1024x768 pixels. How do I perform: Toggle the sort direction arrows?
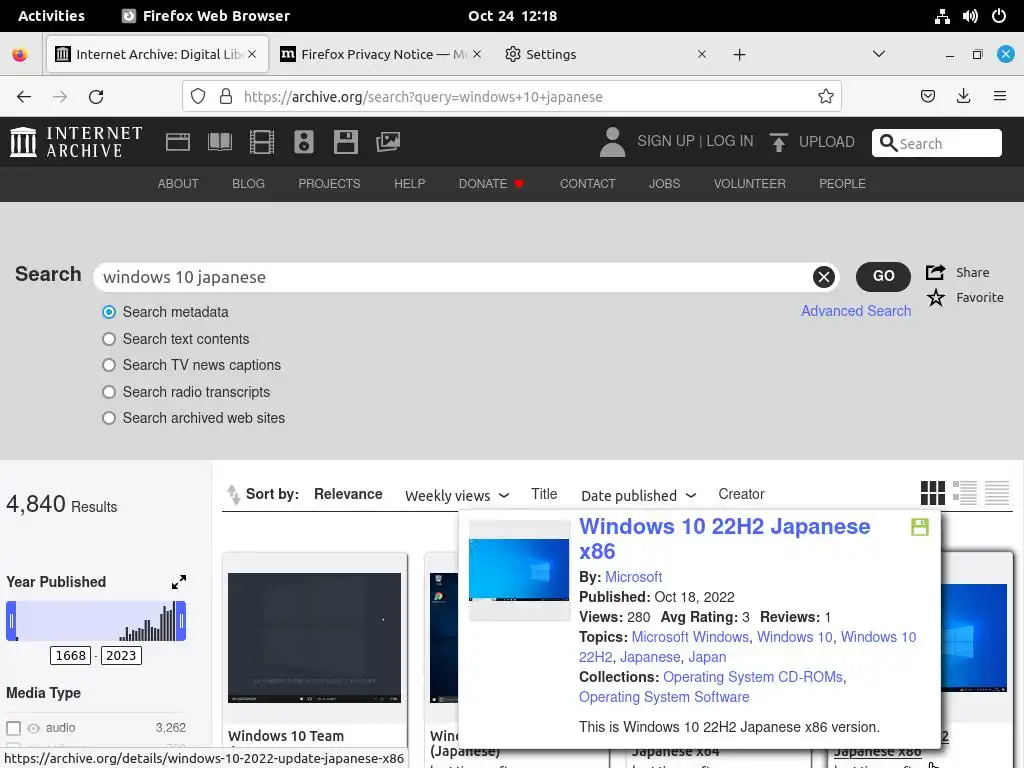coord(233,494)
